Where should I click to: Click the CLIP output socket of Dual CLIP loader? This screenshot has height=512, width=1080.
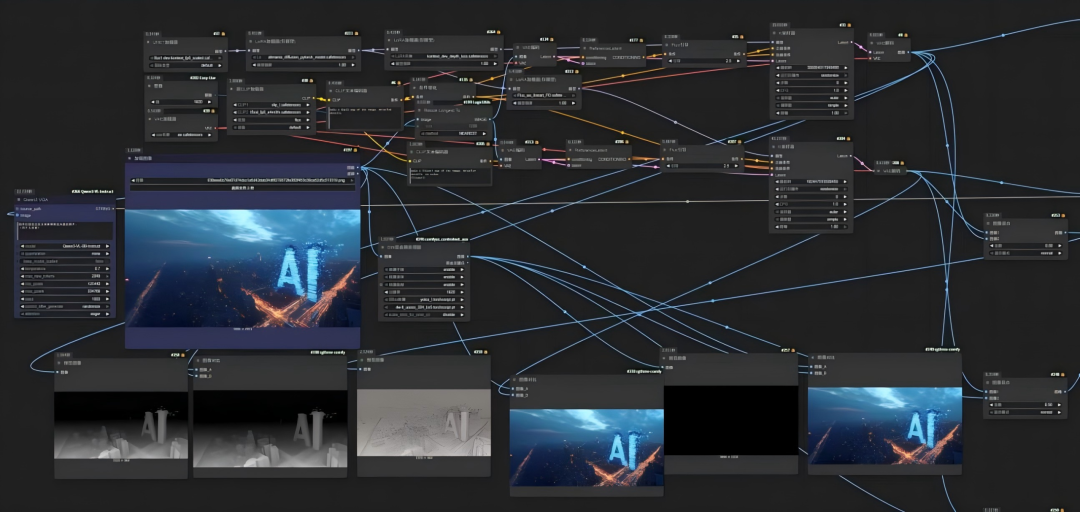[x=315, y=99]
